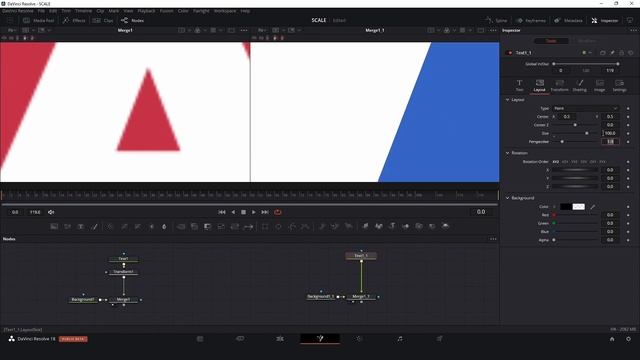Switch to the Shading tab
Image resolution: width=640 pixels, height=360 pixels.
coord(579,86)
